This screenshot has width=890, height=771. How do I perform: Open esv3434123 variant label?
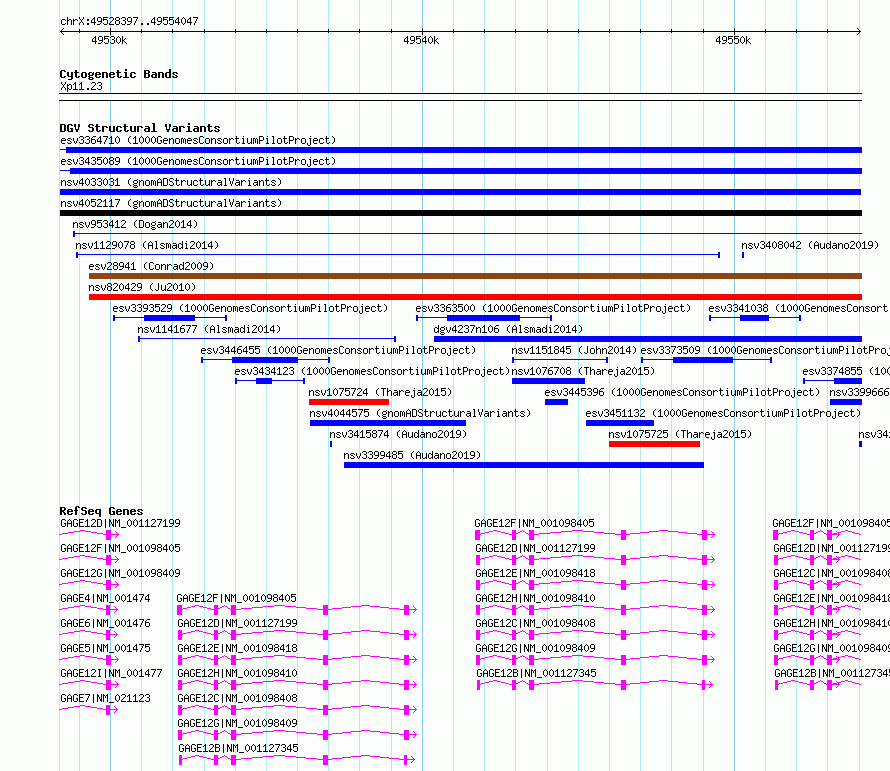tap(372, 371)
